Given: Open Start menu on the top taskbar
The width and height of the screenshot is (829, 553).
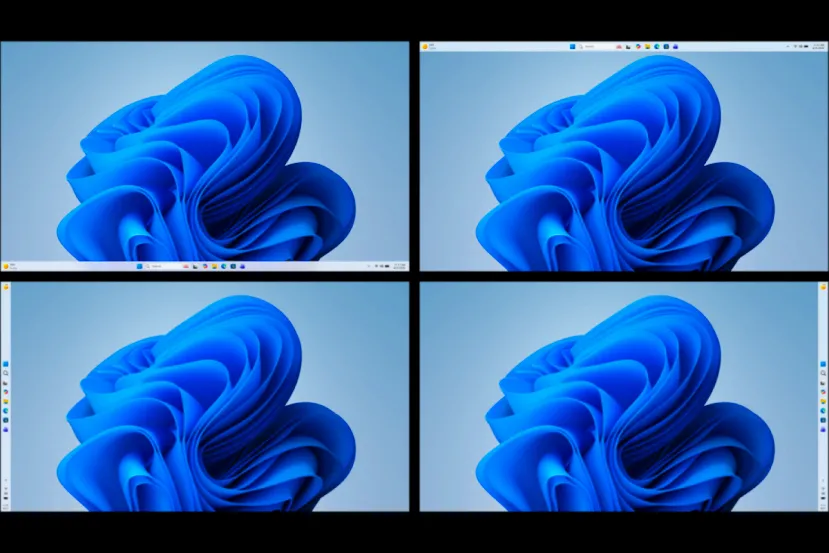Looking at the screenshot, I should [x=572, y=46].
